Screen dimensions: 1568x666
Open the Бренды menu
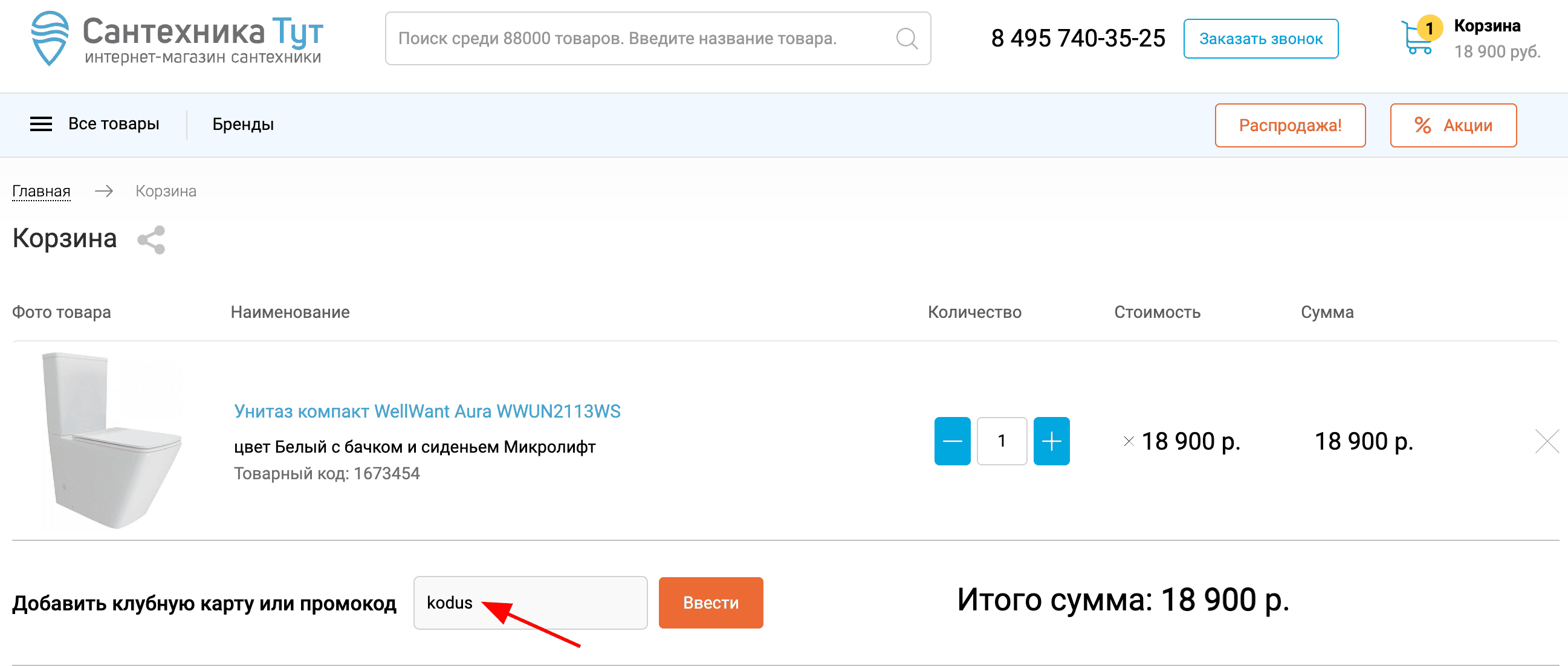pos(242,124)
